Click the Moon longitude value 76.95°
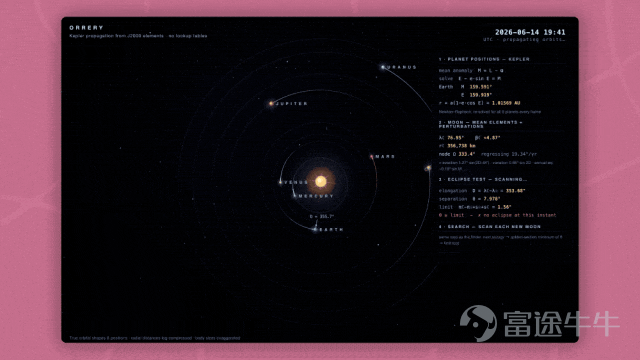This screenshot has height=360, width=640. coord(456,138)
